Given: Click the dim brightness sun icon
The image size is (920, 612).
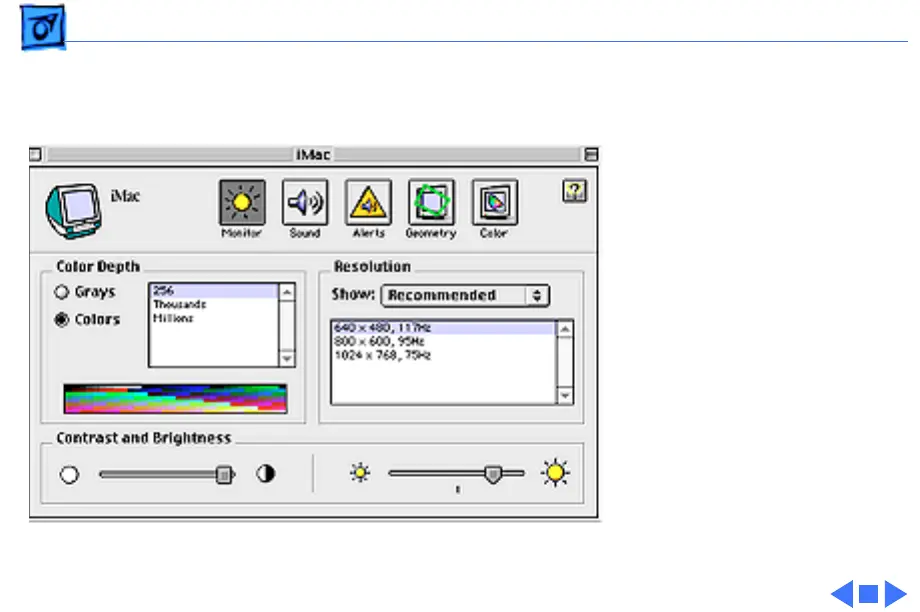Looking at the screenshot, I should pos(360,473).
